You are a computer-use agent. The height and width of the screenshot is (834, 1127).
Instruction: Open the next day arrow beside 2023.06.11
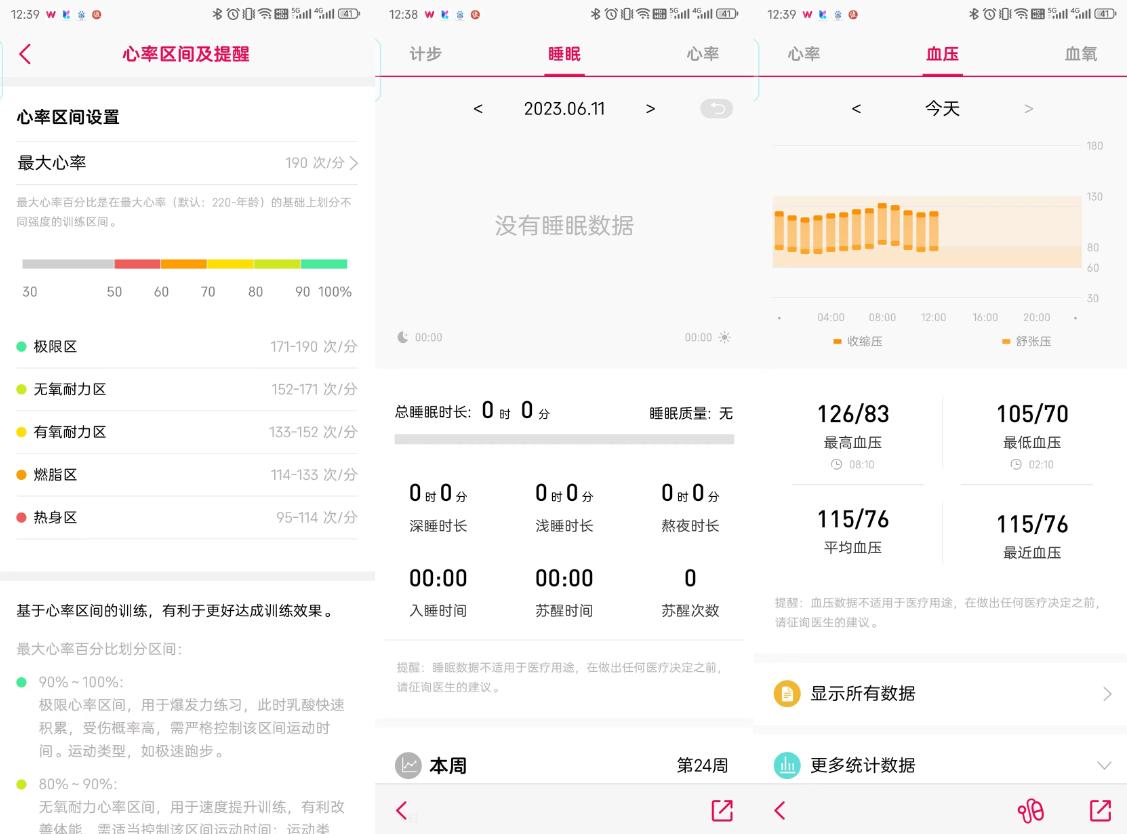pos(650,108)
